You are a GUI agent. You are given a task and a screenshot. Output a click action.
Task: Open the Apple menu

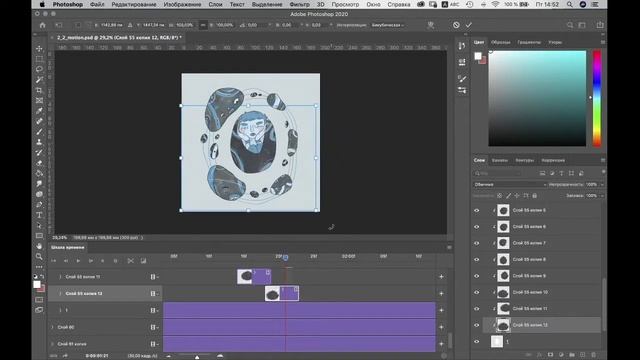coord(42,4)
